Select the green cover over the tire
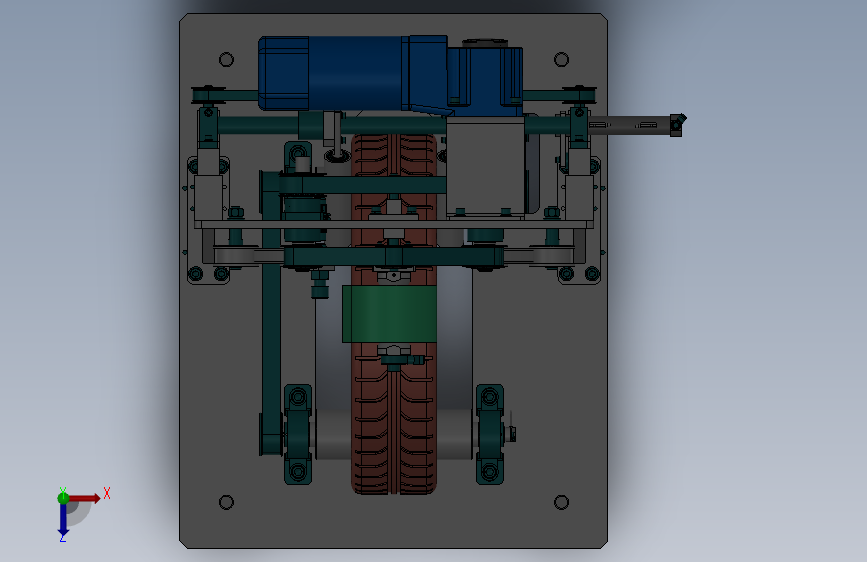 389,314
